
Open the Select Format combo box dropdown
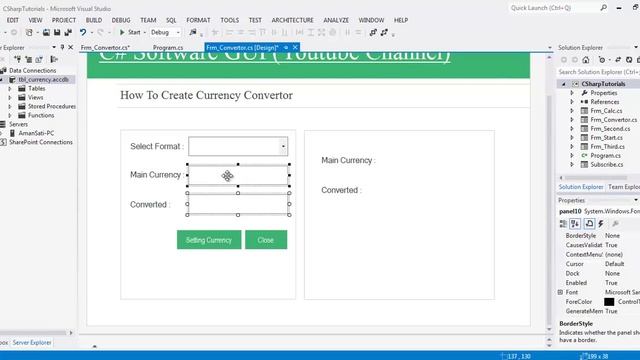pyautogui.click(x=283, y=146)
